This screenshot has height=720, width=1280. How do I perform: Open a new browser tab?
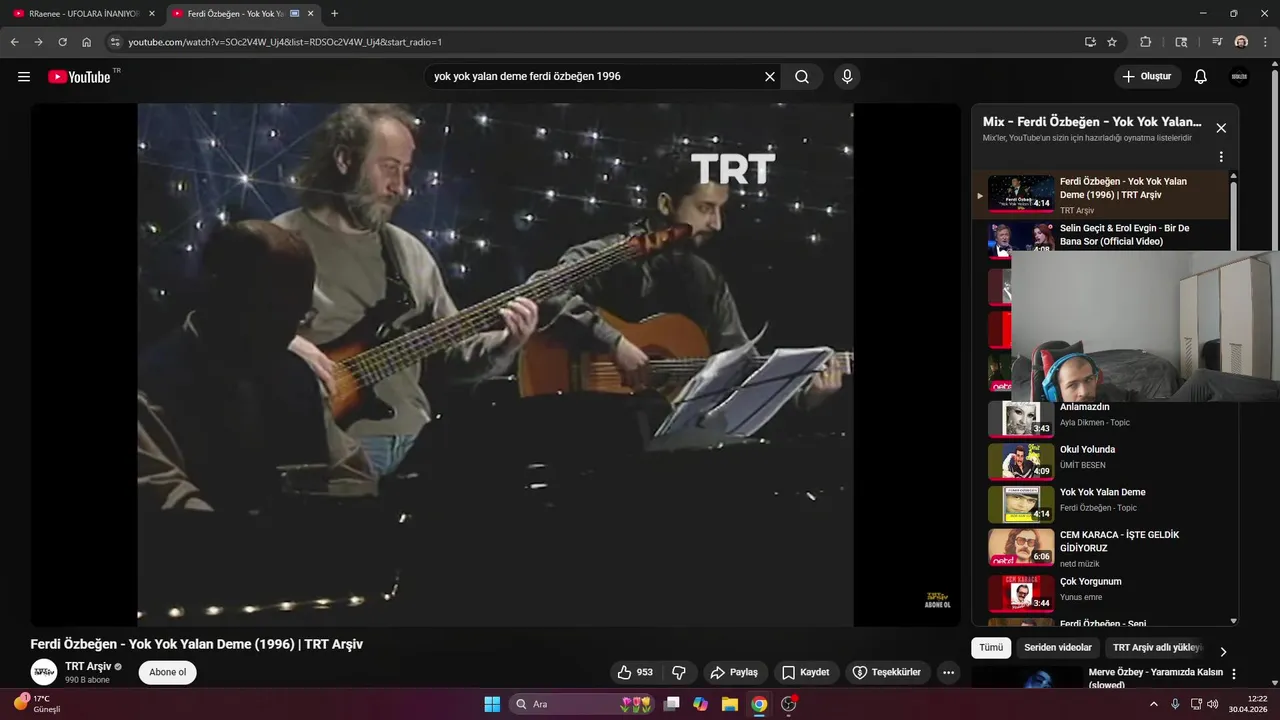point(334,14)
